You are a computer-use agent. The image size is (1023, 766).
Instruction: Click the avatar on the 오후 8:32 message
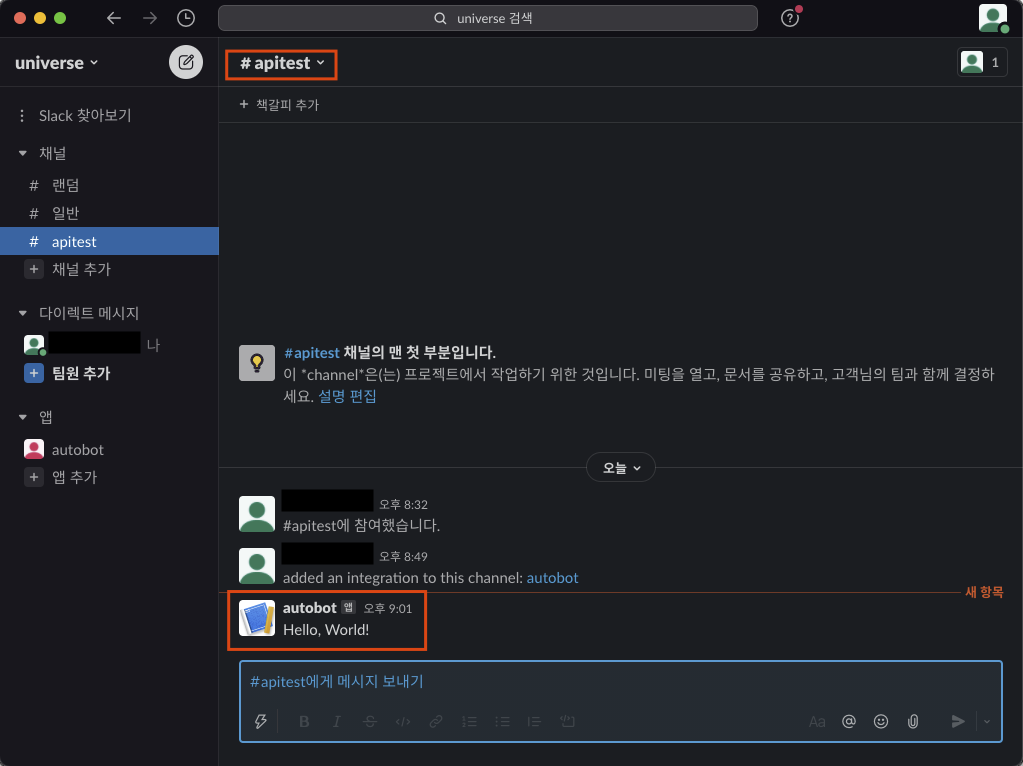click(x=257, y=513)
